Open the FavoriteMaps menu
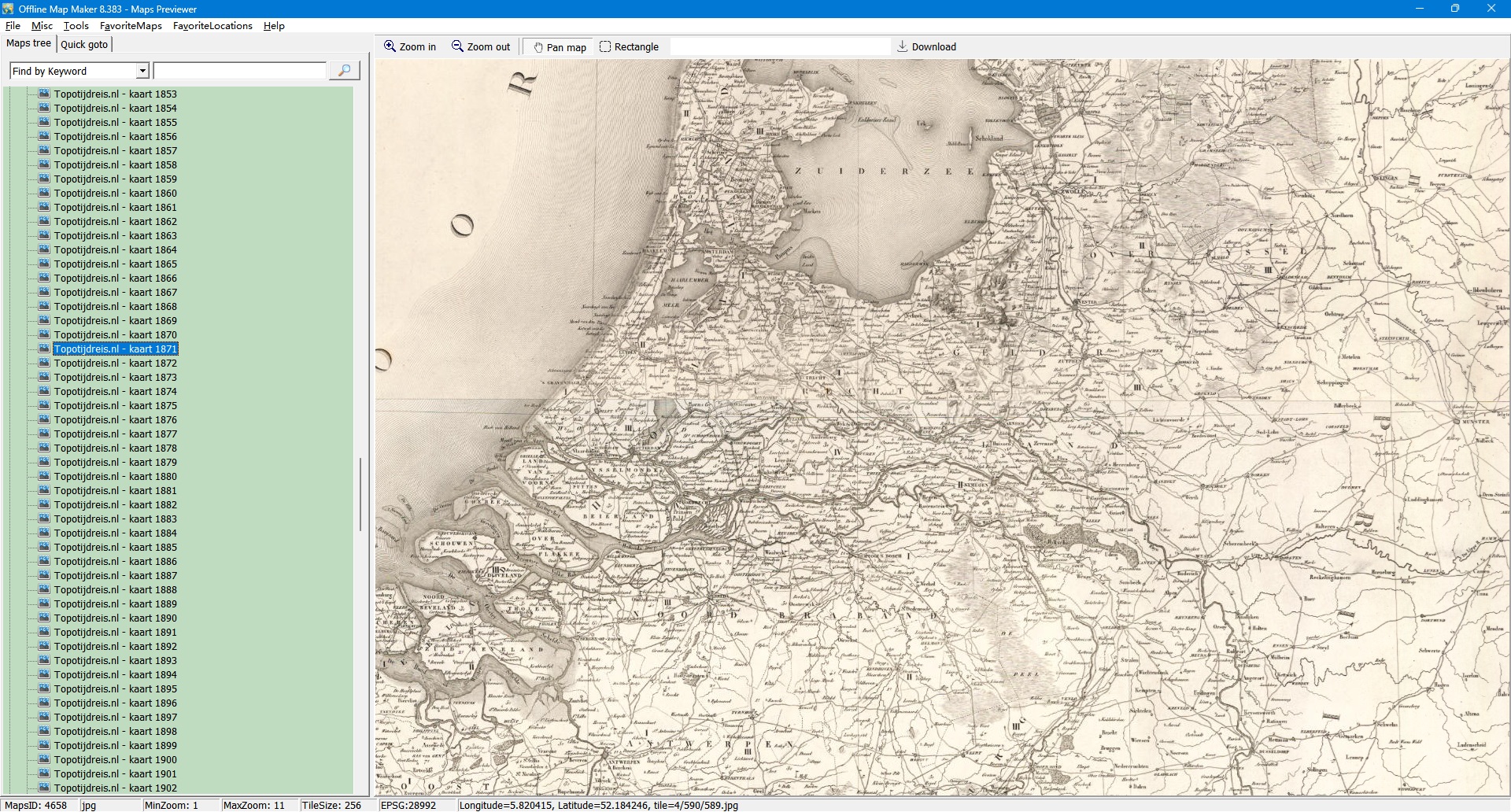The width and height of the screenshot is (1511, 812). point(131,26)
